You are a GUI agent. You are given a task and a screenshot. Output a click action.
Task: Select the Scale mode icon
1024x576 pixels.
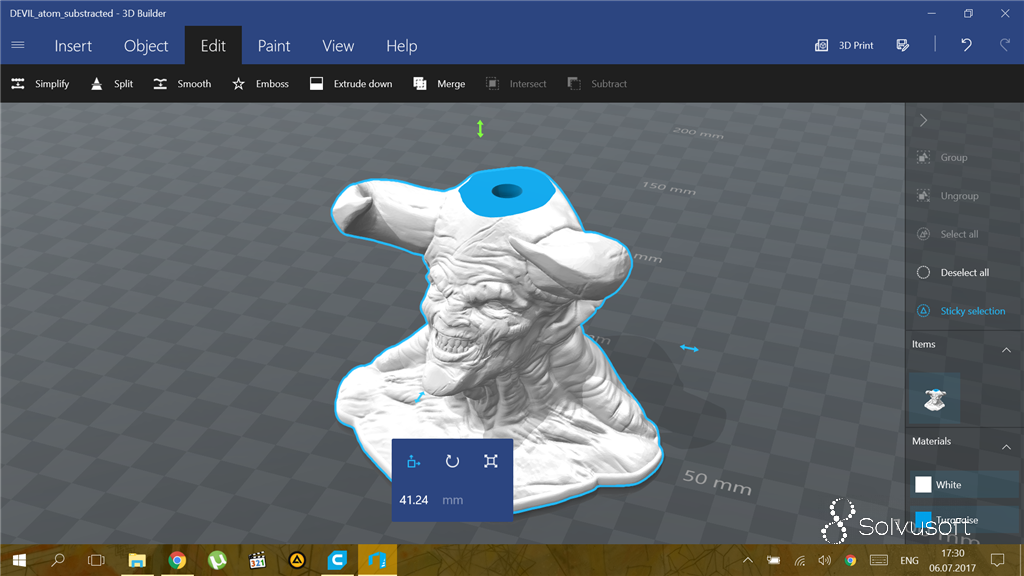tap(490, 462)
